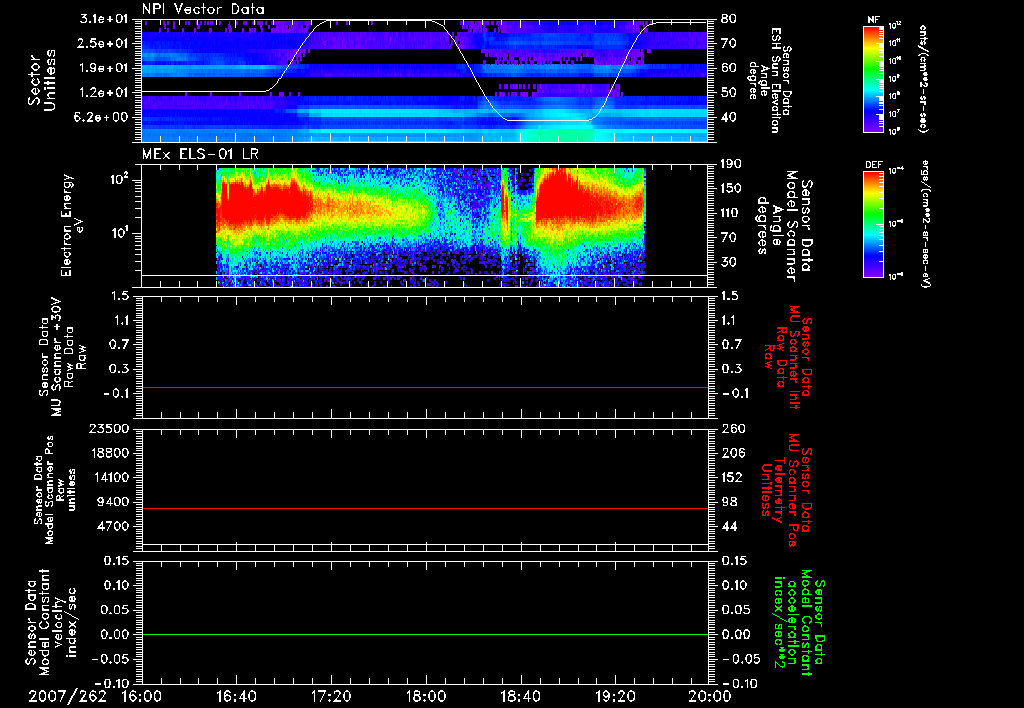Click the NF label above the color bar

[x=873, y=20]
